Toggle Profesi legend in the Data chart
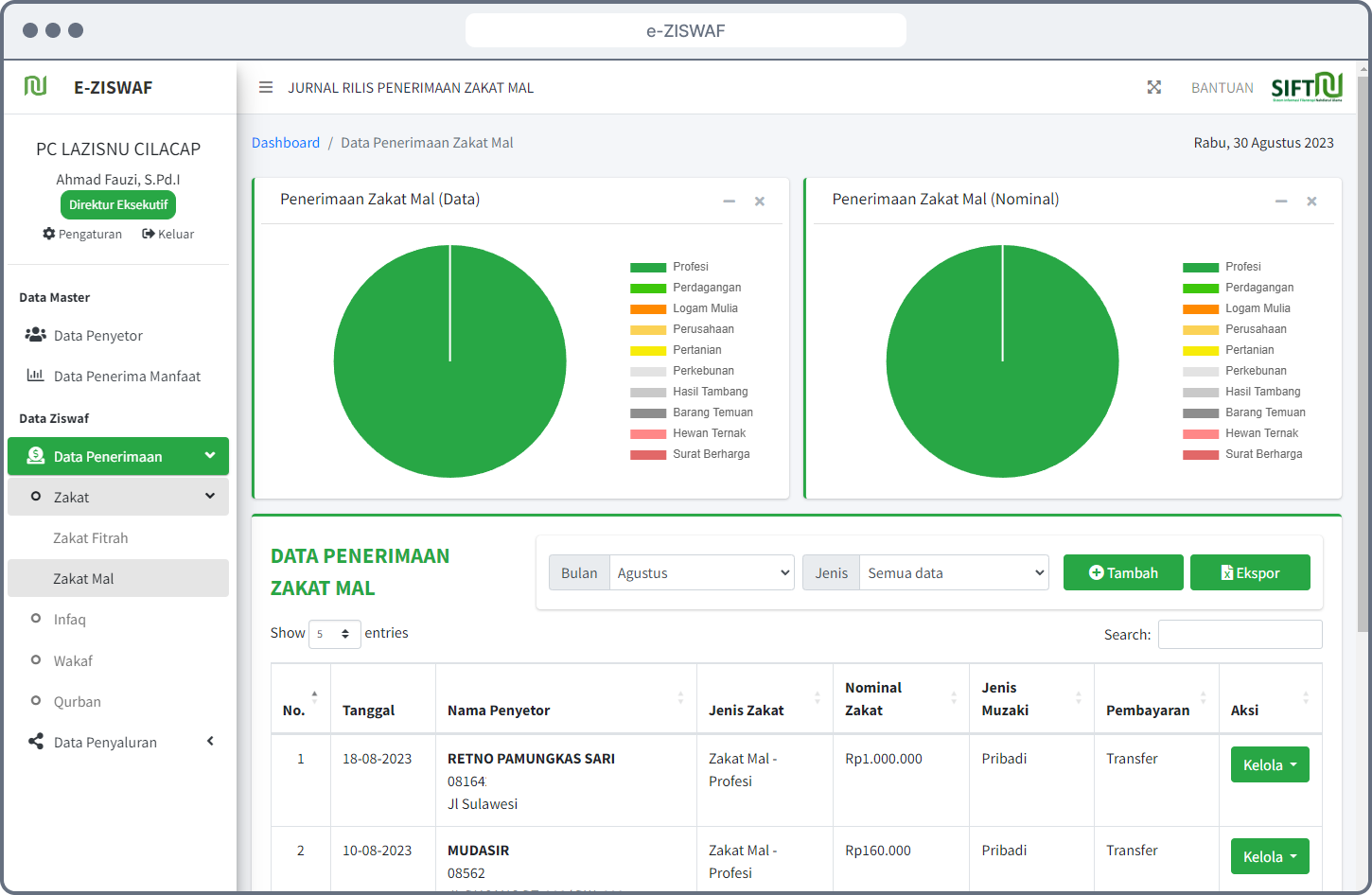This screenshot has width=1372, height=895. [690, 267]
